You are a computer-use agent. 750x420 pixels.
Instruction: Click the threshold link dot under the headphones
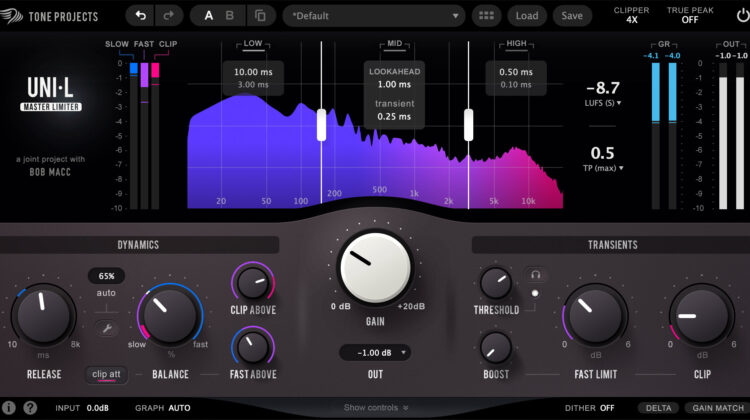535,293
